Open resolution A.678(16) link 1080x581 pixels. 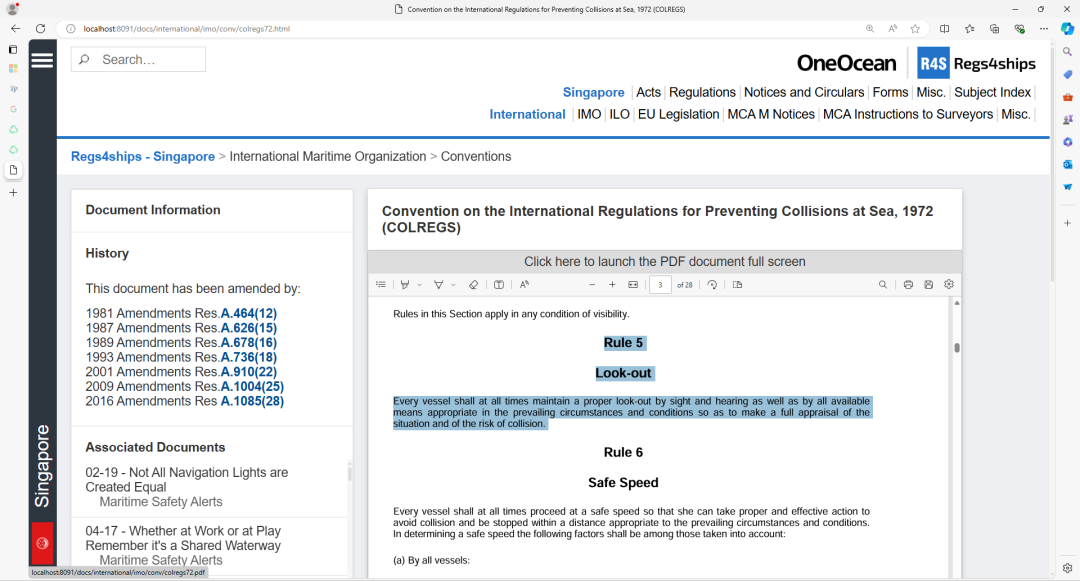(249, 342)
